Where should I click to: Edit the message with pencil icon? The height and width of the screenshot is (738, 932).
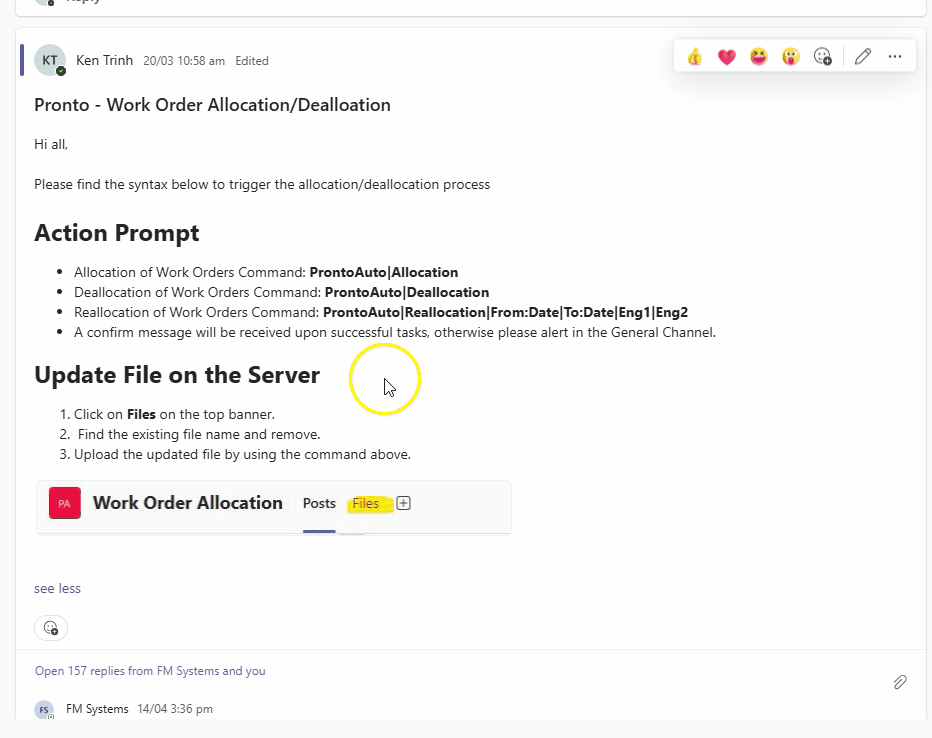click(x=863, y=56)
